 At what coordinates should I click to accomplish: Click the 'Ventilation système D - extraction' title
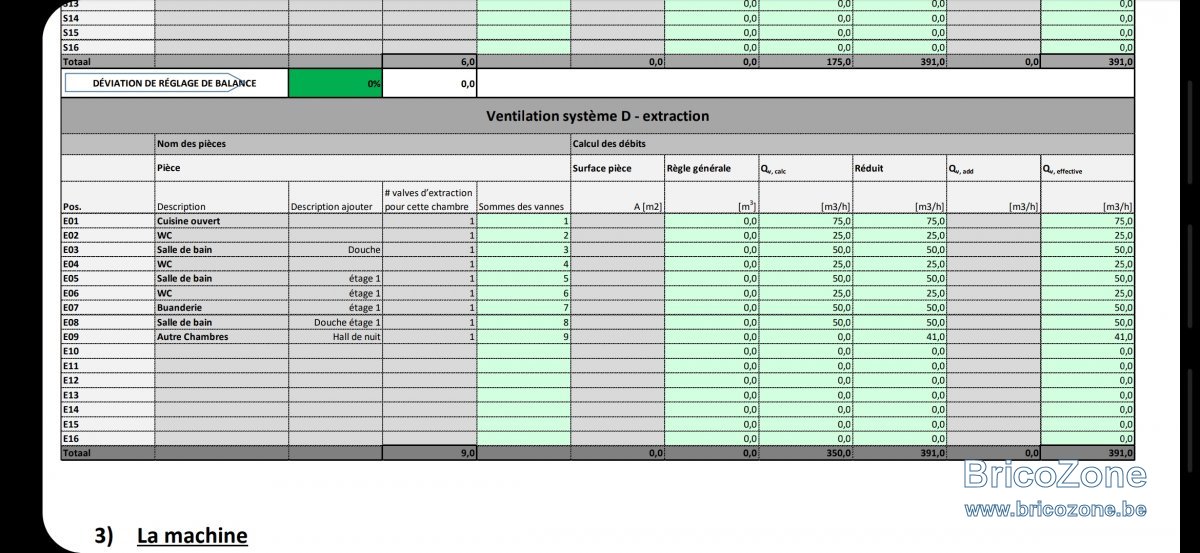click(x=597, y=116)
